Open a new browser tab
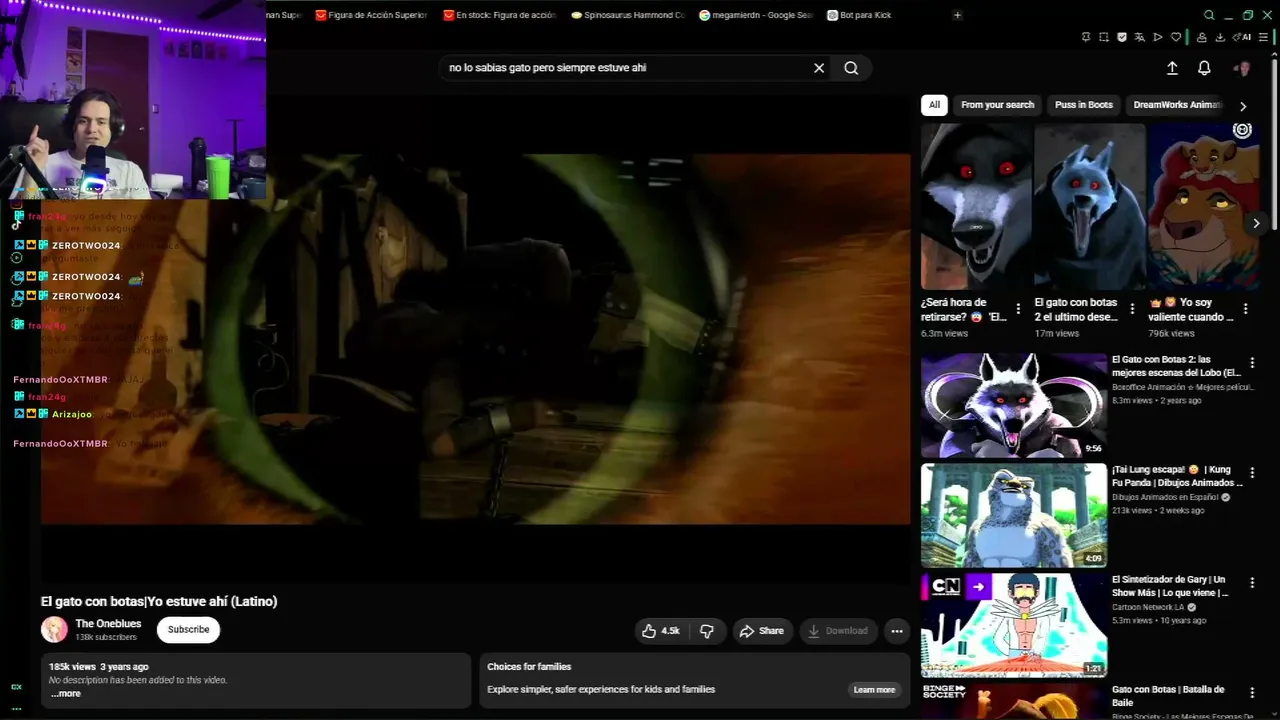This screenshot has height=720, width=1280. [957, 15]
